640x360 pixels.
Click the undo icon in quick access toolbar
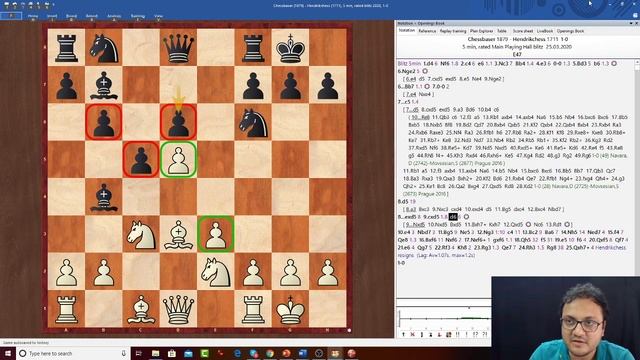tap(15, 4)
